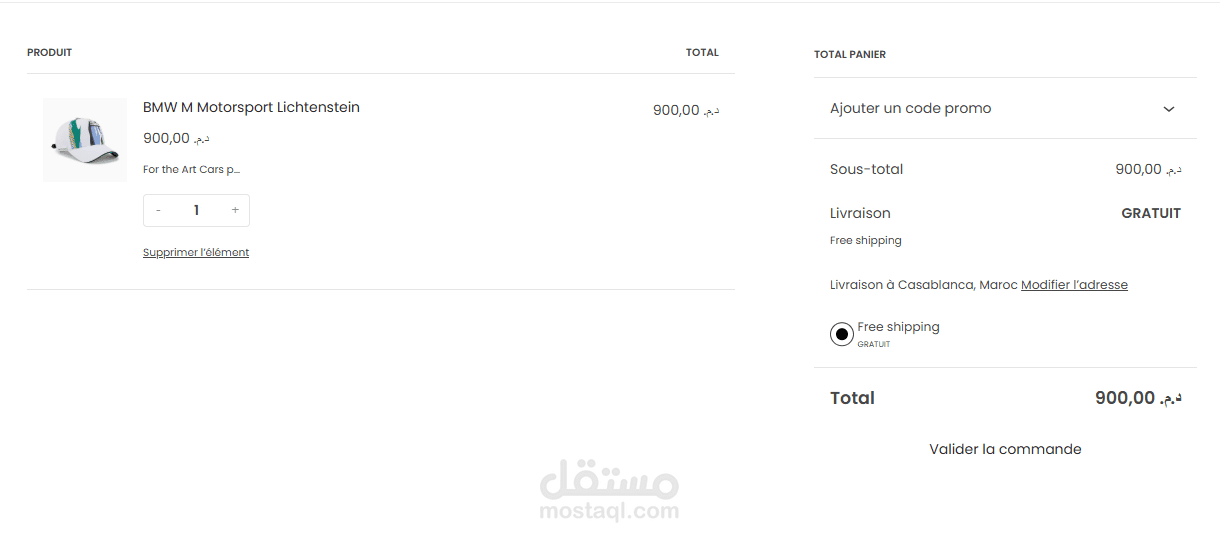The width and height of the screenshot is (1220, 534).
Task: Click the bold GRATUIT shipping label
Action: click(x=1151, y=213)
